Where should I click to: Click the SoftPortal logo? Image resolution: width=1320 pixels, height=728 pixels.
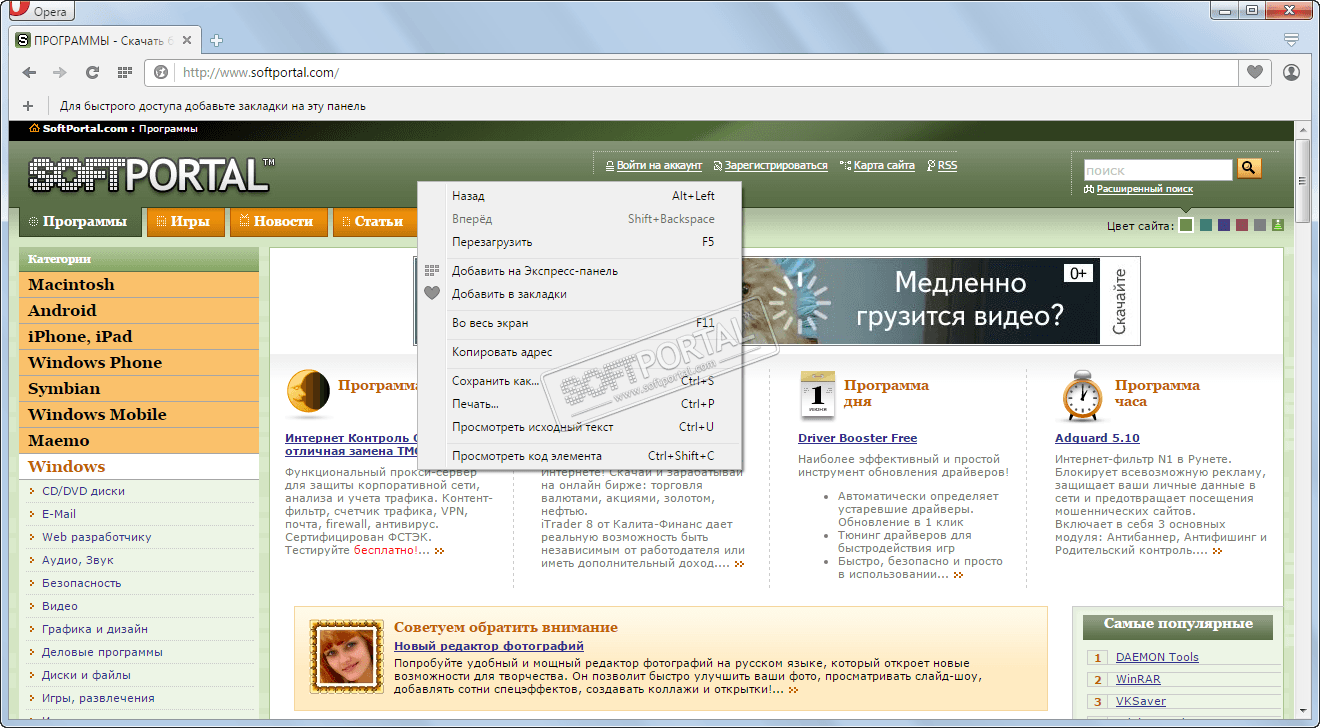[150, 174]
